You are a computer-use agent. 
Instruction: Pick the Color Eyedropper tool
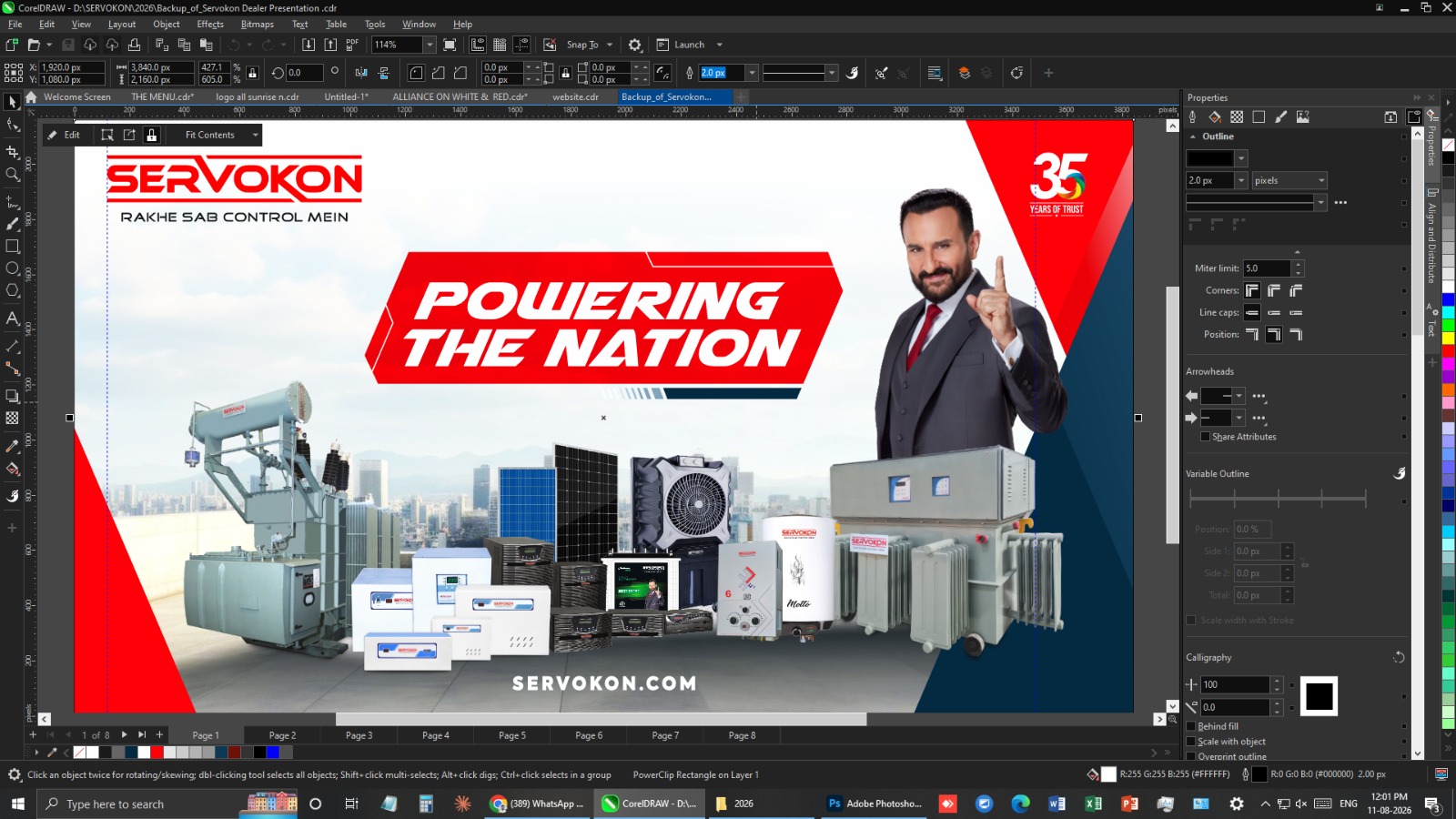[13, 446]
